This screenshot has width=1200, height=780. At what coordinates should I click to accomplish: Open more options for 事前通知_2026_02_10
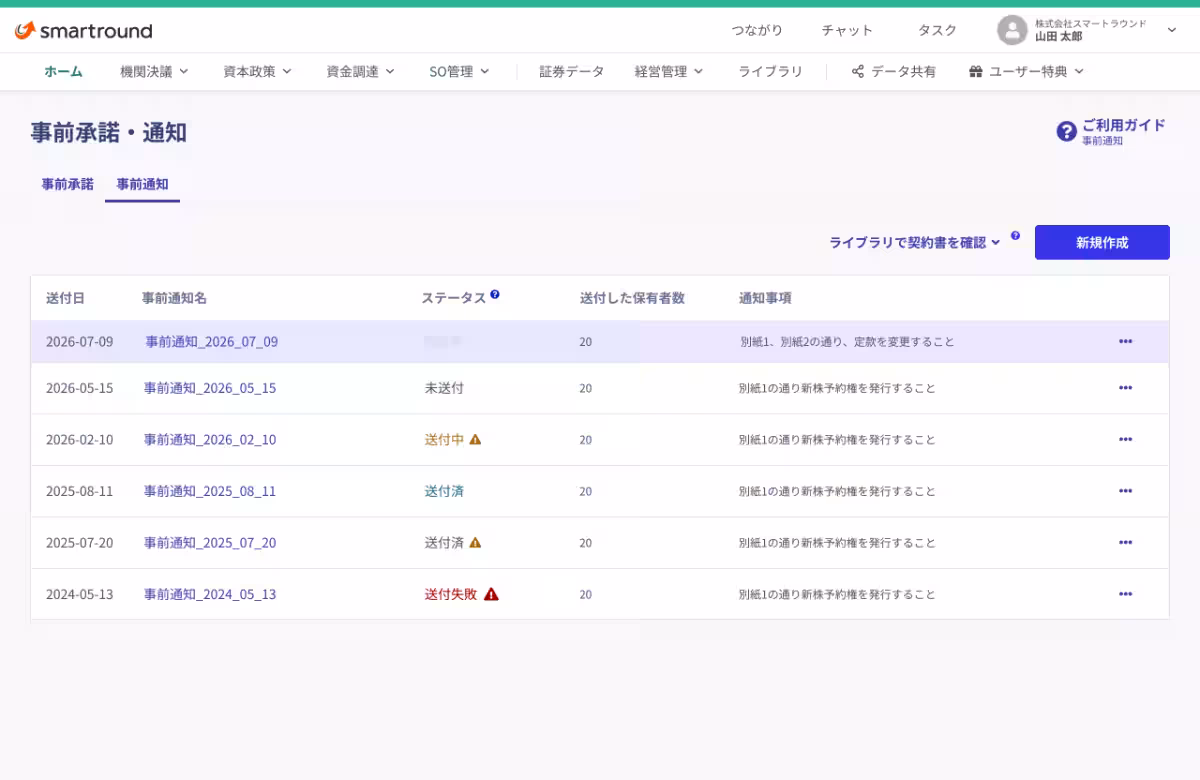(1126, 439)
